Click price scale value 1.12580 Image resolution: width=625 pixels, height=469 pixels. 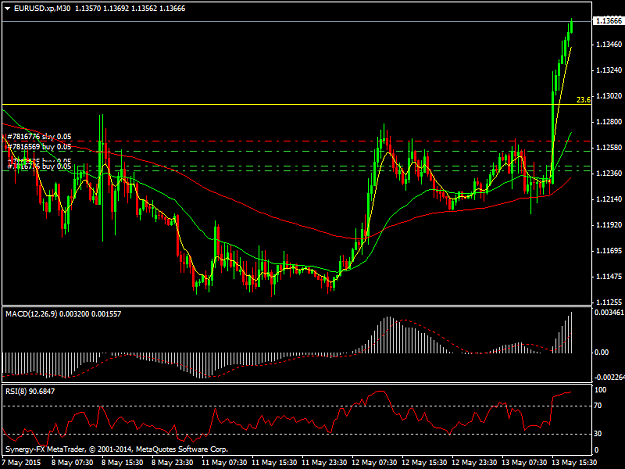[x=609, y=147]
